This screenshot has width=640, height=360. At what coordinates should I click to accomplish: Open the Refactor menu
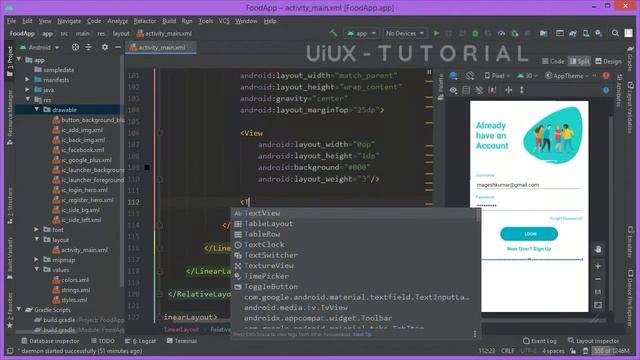(145, 21)
